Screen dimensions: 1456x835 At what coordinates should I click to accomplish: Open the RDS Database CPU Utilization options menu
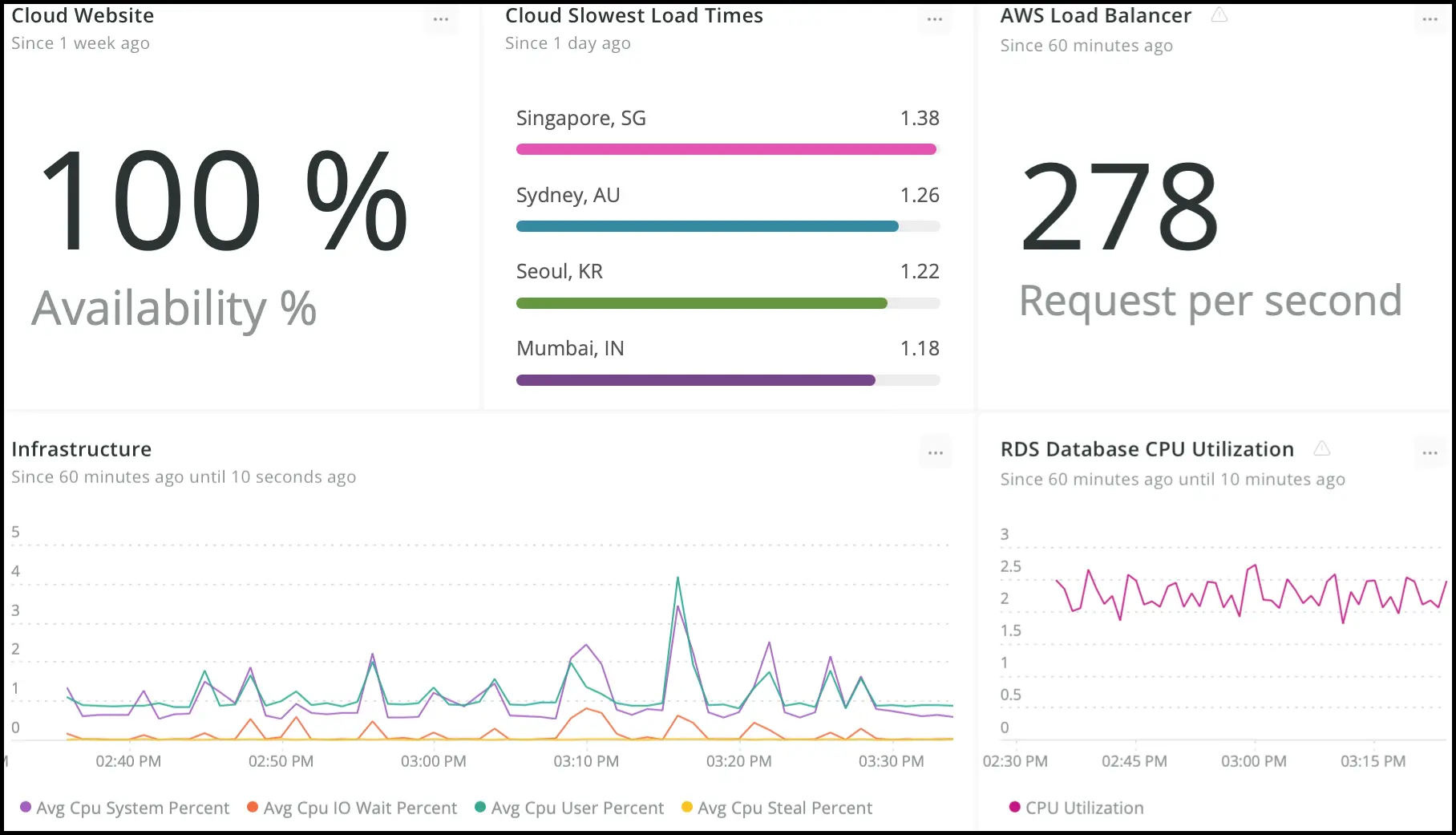click(1430, 452)
